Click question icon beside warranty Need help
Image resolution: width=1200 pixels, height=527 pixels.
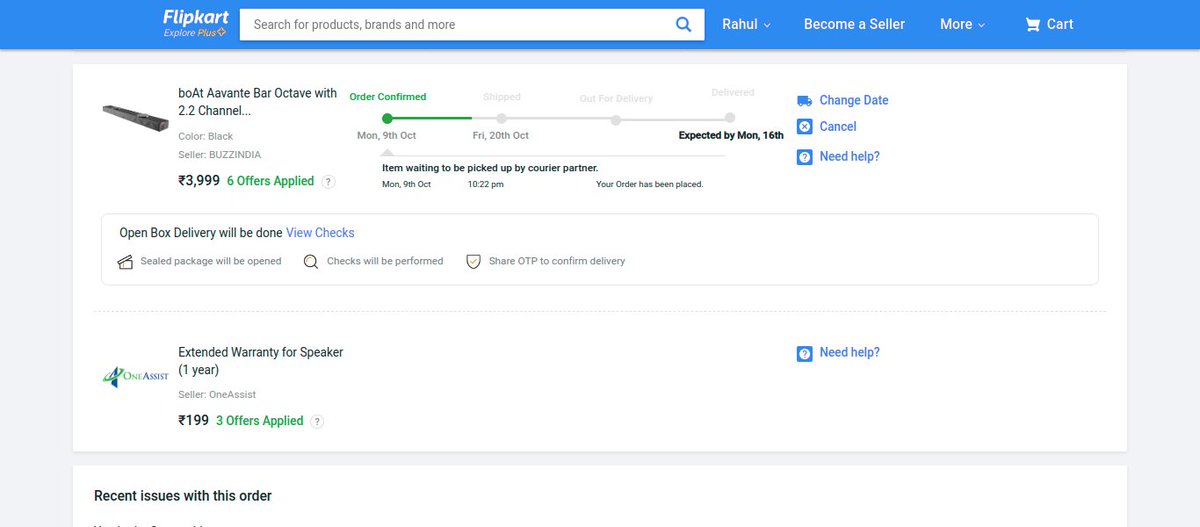pos(805,353)
